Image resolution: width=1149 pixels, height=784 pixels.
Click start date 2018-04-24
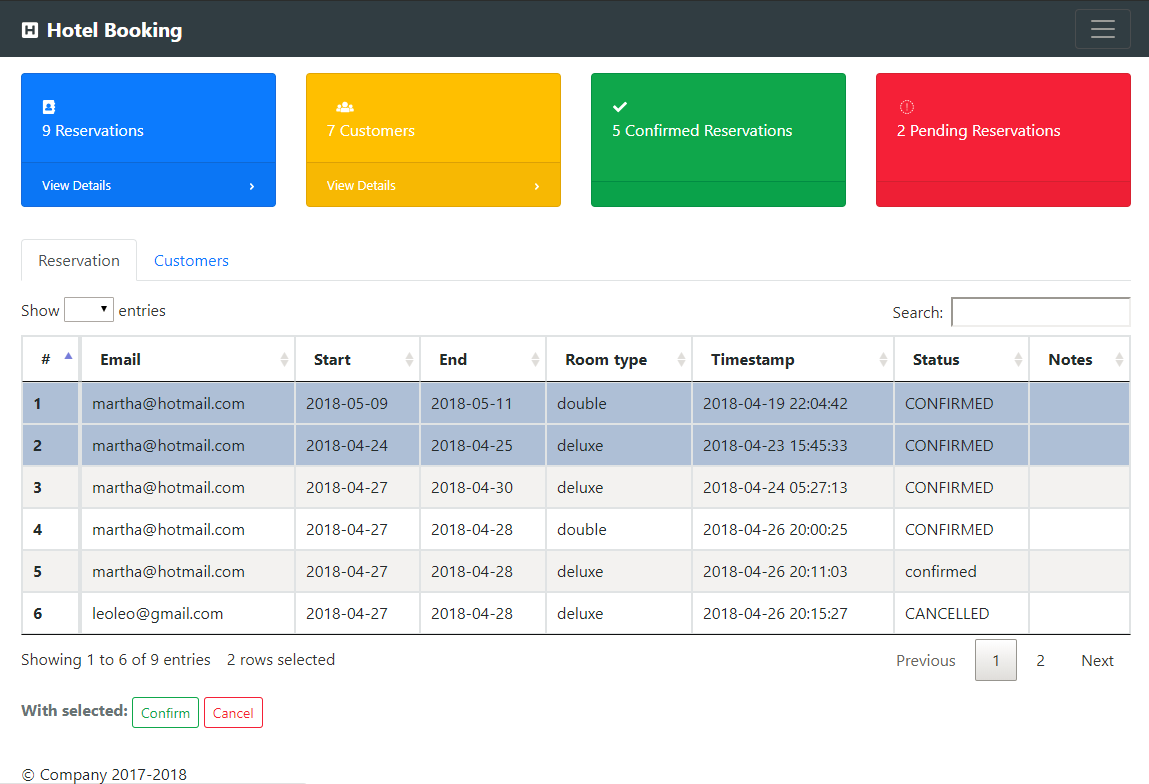347,445
